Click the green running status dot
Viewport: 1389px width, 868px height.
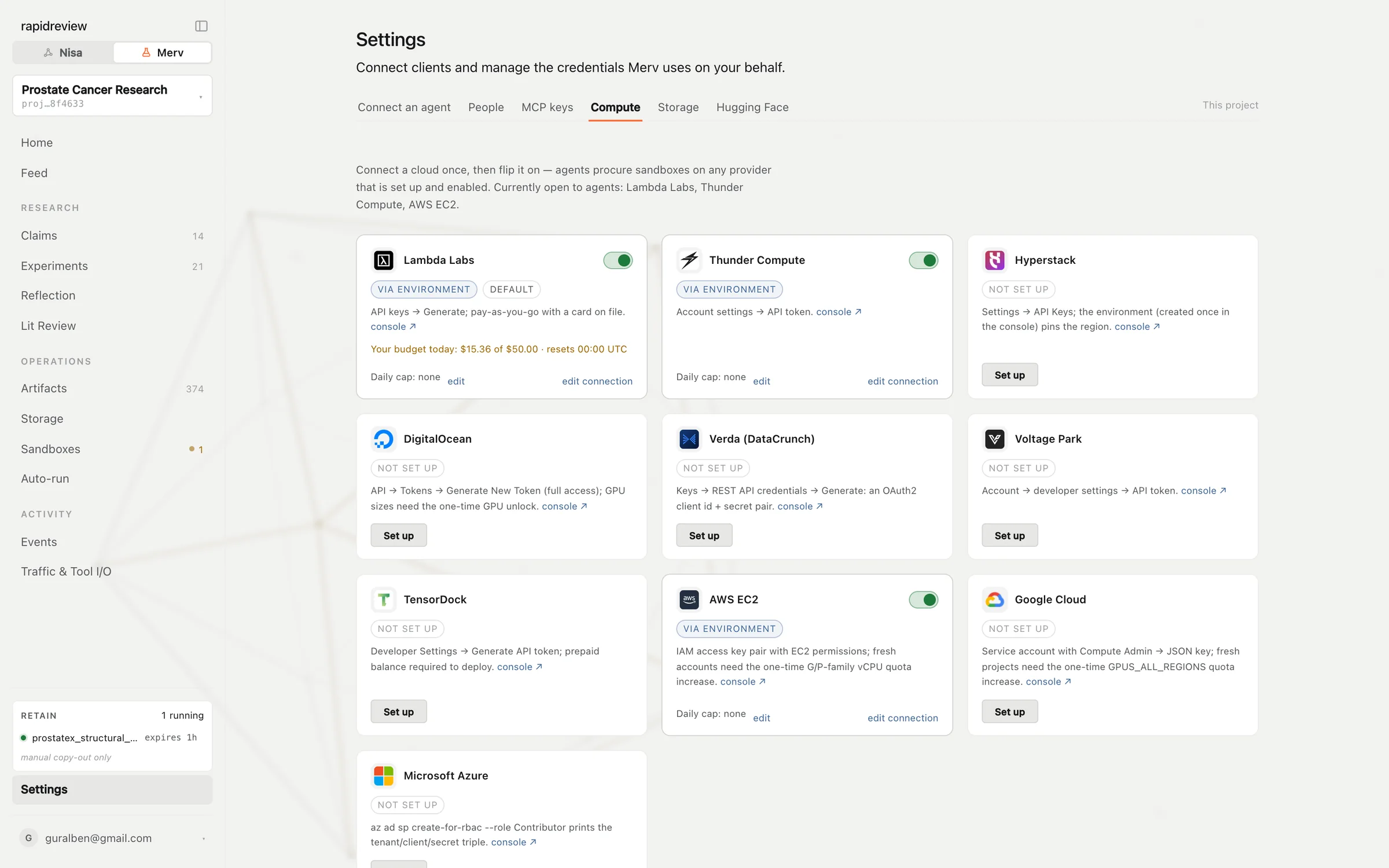coord(24,738)
